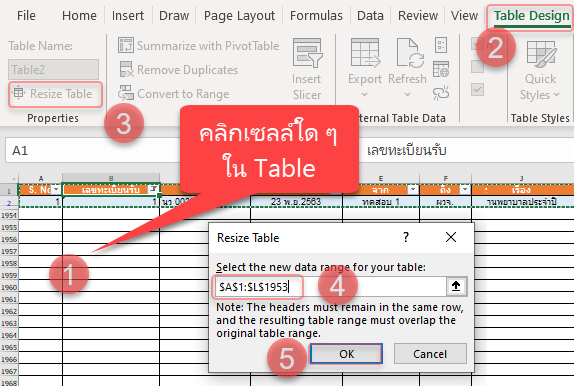
Task: Open the Review tab
Action: pyautogui.click(x=418, y=16)
